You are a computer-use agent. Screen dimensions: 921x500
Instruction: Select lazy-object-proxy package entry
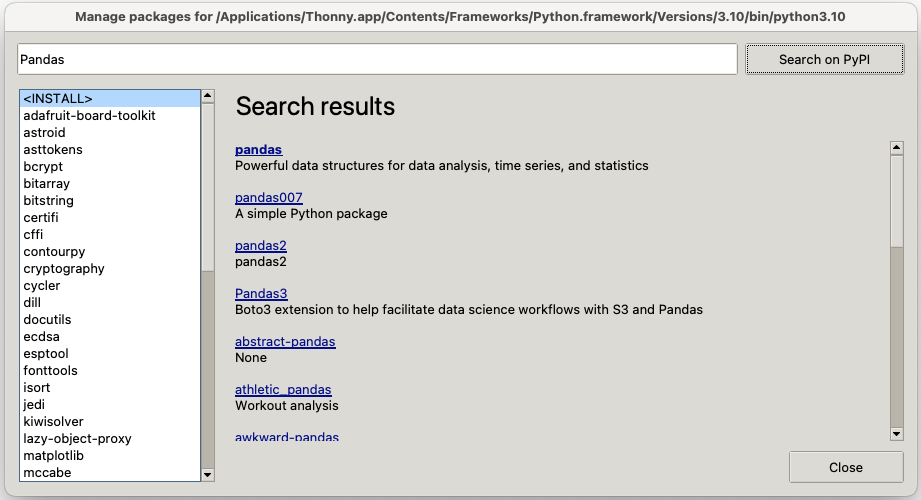(x=110, y=439)
